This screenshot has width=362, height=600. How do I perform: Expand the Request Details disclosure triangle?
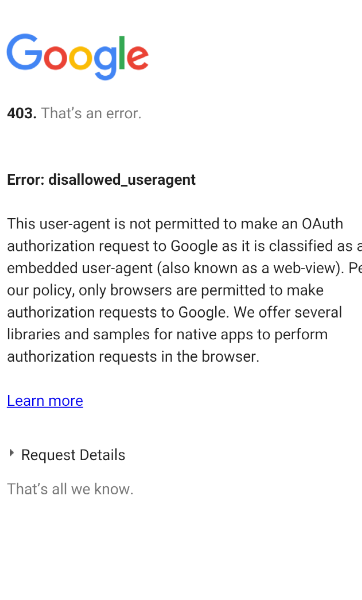11,453
